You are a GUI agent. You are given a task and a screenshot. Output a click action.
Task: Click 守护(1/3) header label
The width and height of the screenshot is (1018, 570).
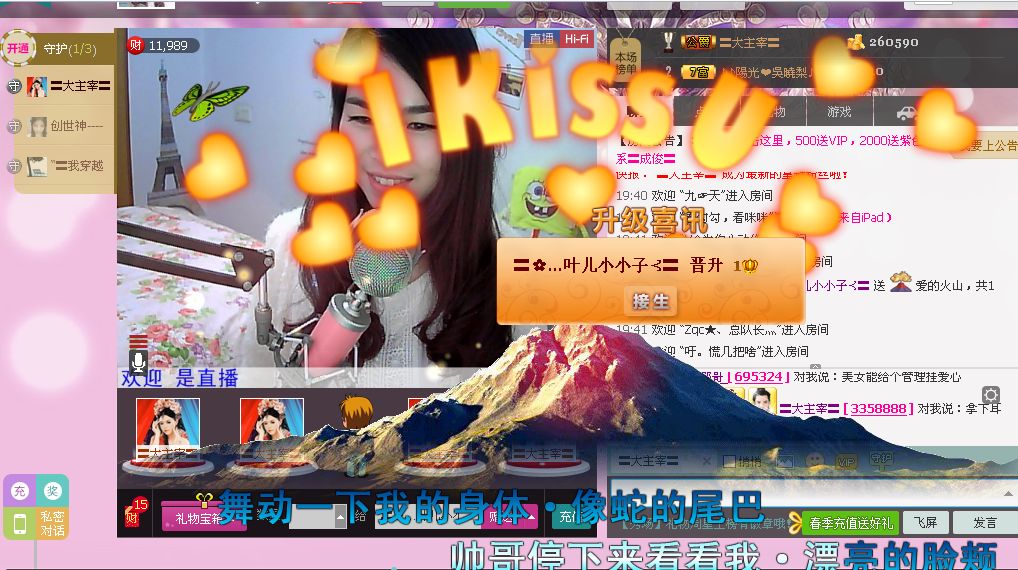coord(69,49)
